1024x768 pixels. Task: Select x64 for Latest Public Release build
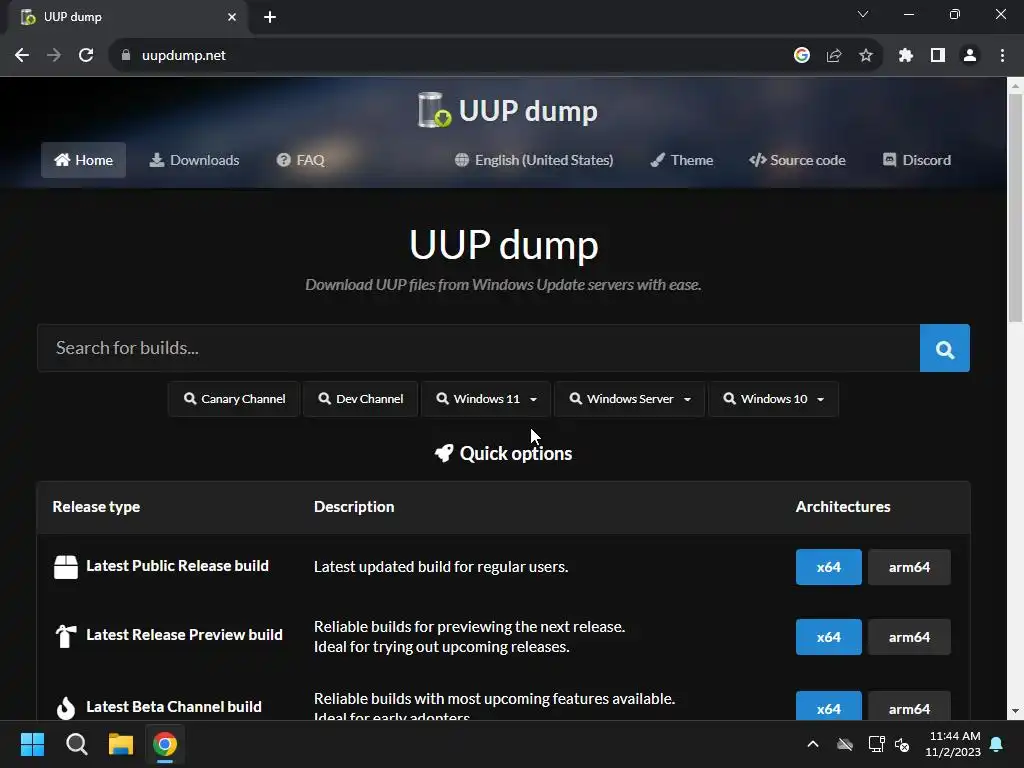pyautogui.click(x=828, y=567)
